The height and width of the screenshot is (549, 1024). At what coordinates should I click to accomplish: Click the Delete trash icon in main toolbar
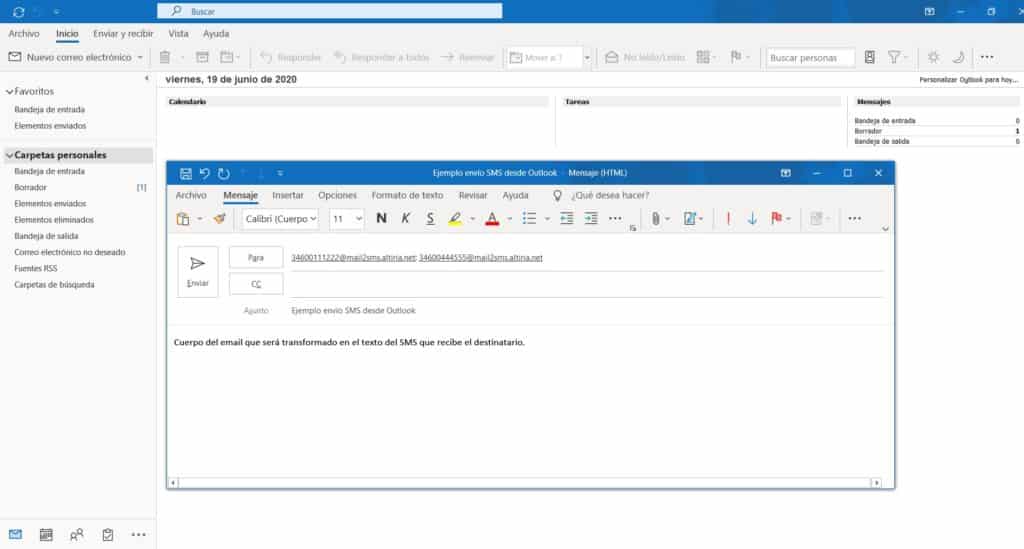coord(165,57)
